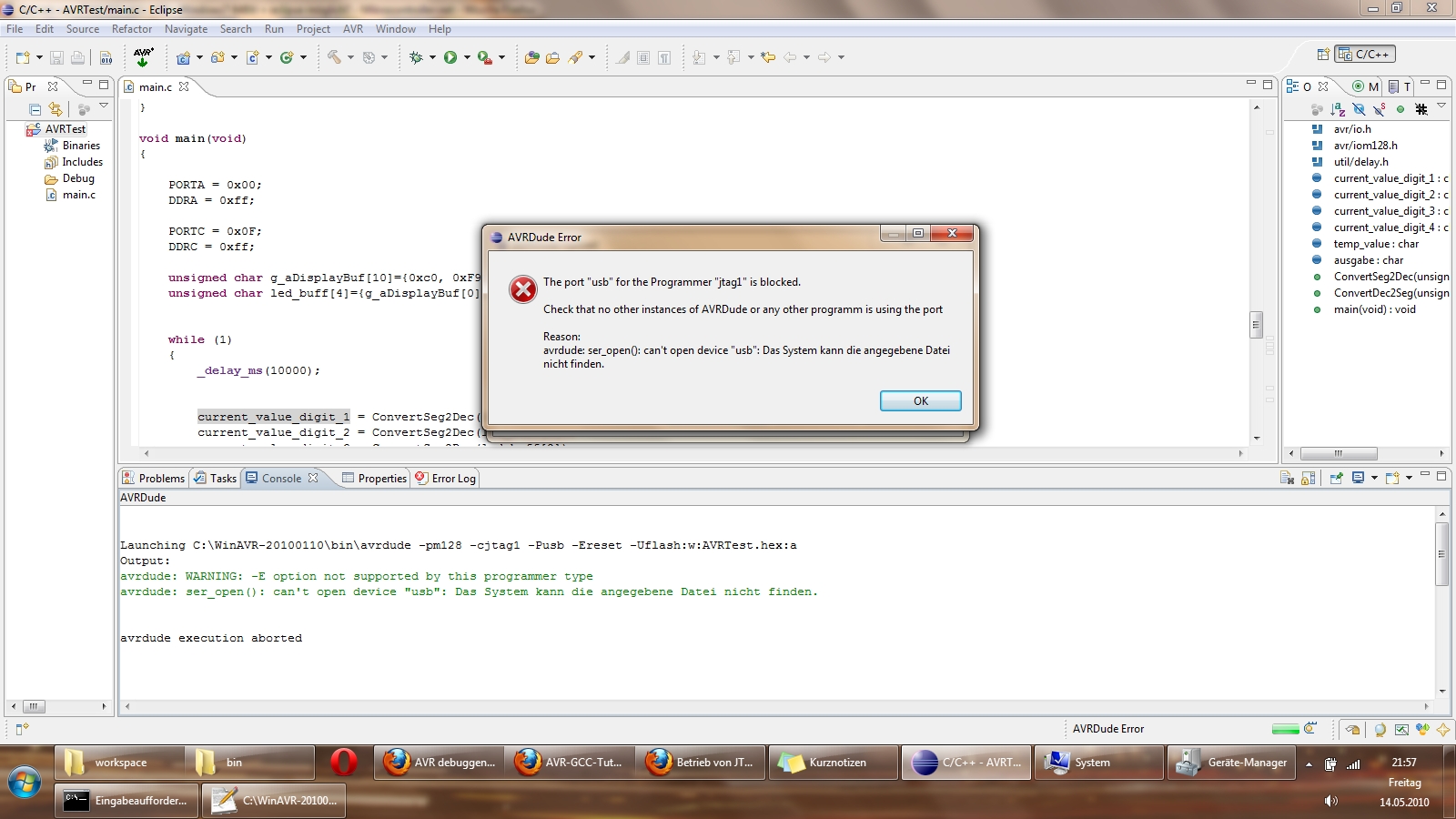This screenshot has width=1456, height=819.
Task: Click the New Source Folder icon
Action: pos(217,57)
